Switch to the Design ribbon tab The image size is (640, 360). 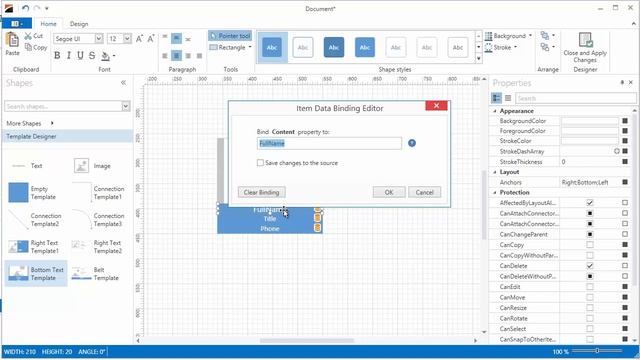[x=79, y=24]
